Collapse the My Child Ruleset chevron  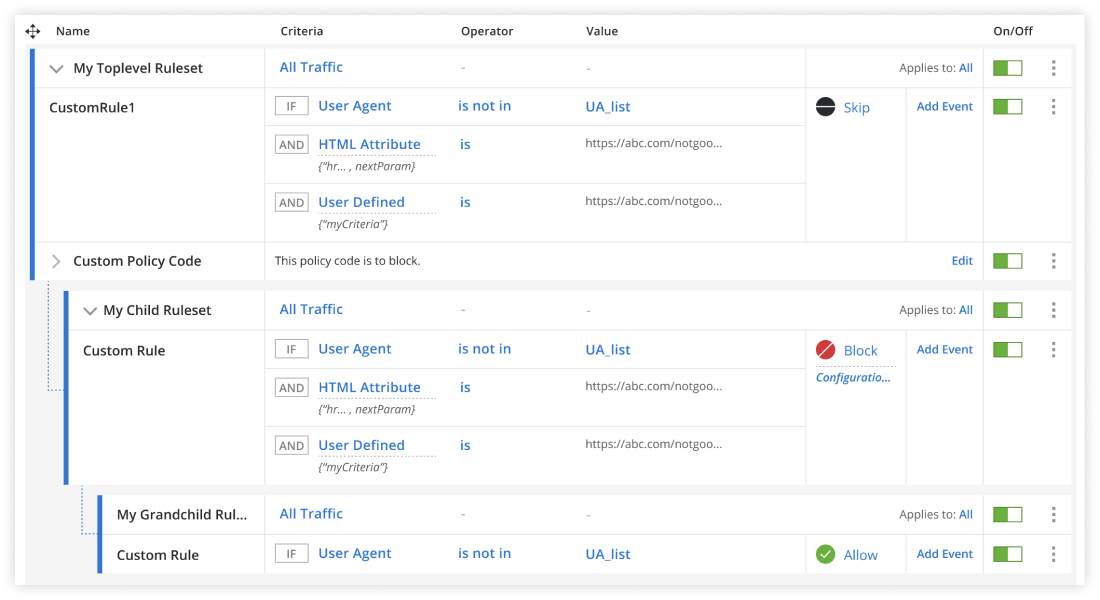click(x=89, y=311)
